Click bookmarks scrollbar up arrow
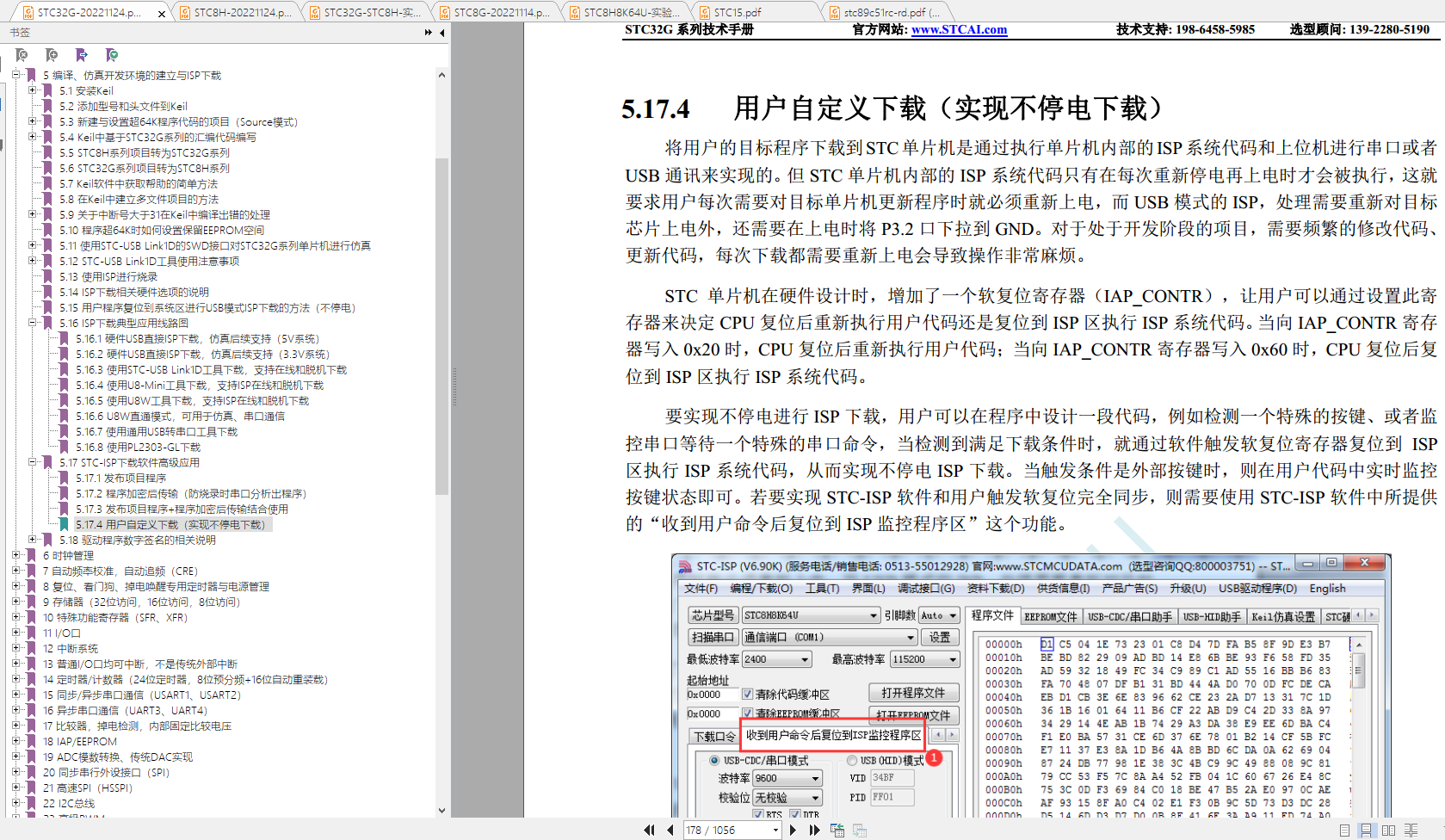The height and width of the screenshot is (840, 1445). coord(442,75)
